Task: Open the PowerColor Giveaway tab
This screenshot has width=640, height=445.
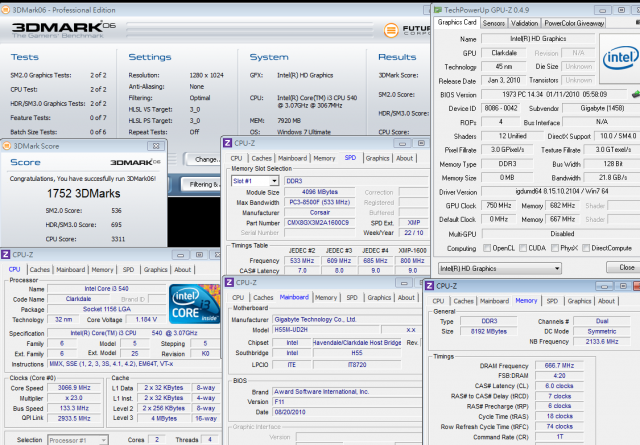Action: [x=574, y=23]
